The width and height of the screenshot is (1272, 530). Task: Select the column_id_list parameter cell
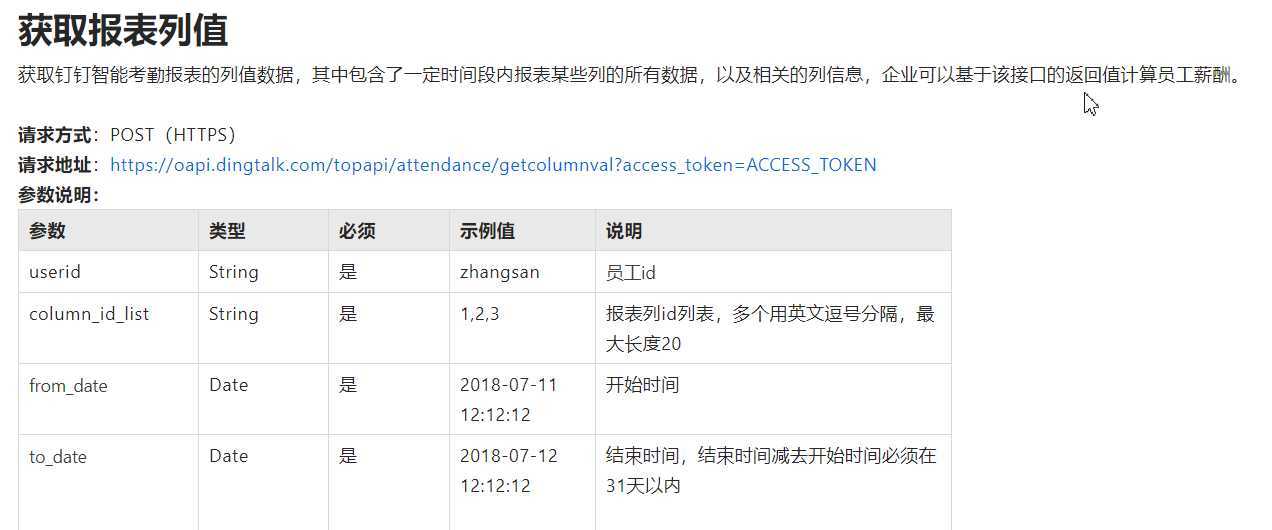[x=89, y=314]
